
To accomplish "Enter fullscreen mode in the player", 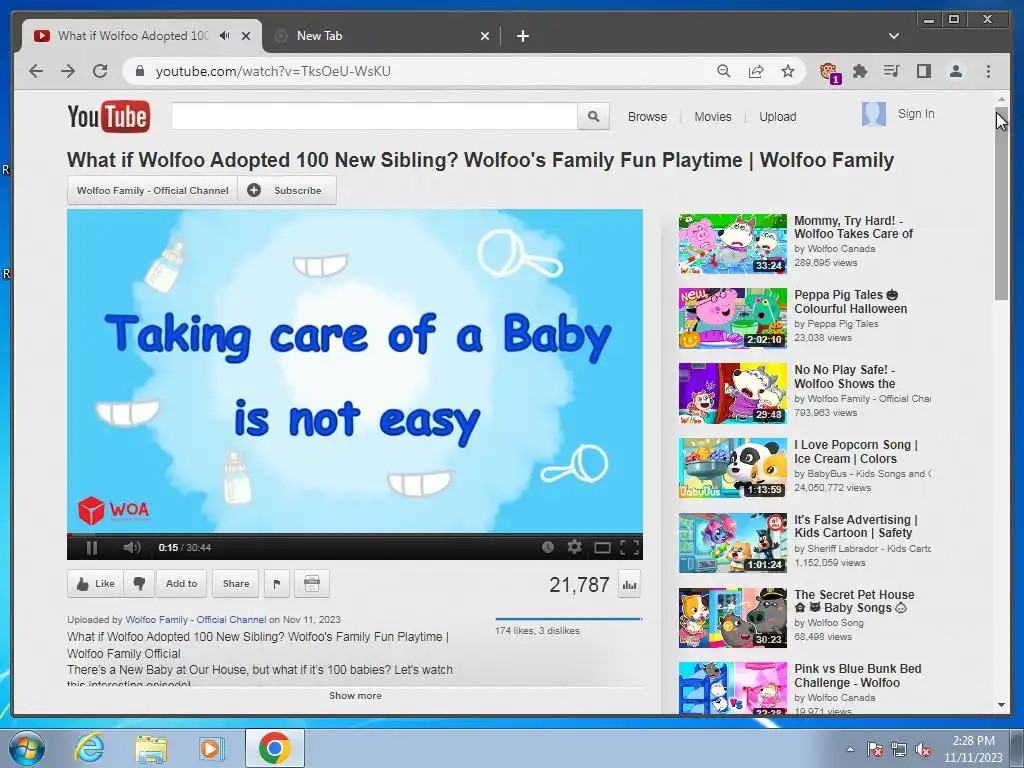I will 630,547.
